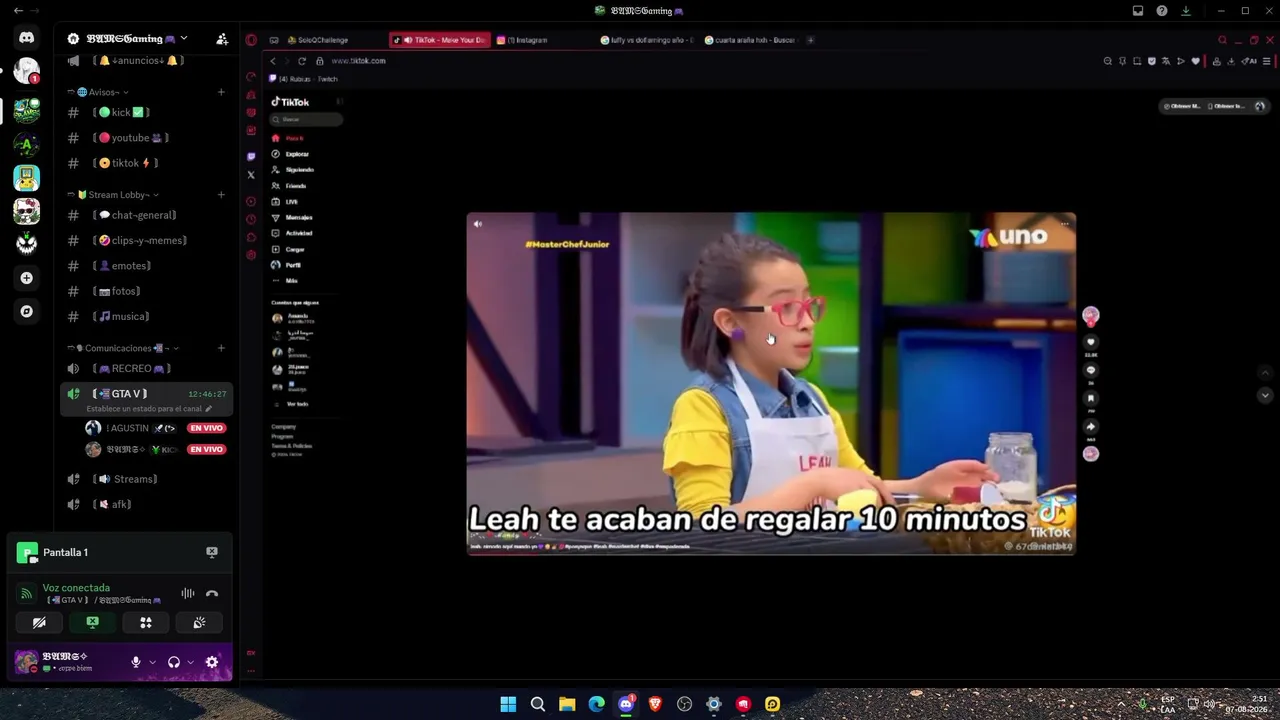Invite people to BAMSGaming server
The width and height of the screenshot is (1280, 720).
222,39
